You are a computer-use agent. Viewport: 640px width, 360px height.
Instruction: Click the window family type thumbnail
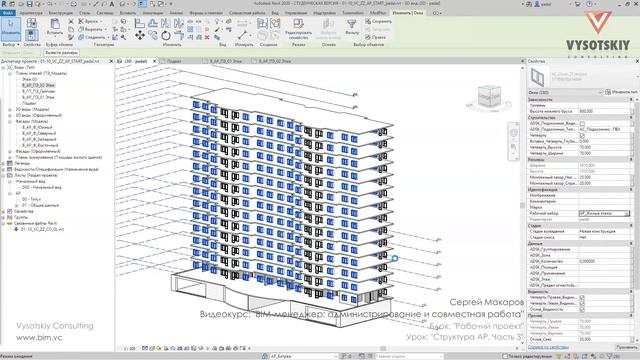coord(538,77)
